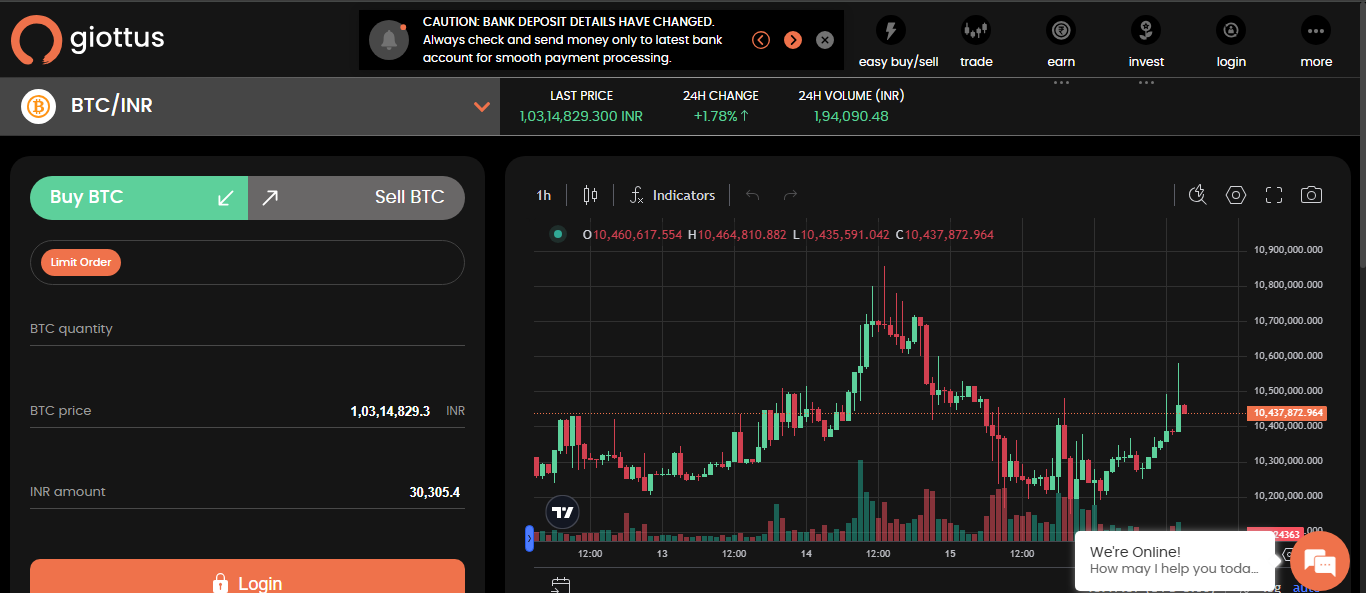Click the chart redo arrow
Viewport: 1366px width, 593px height.
click(790, 195)
